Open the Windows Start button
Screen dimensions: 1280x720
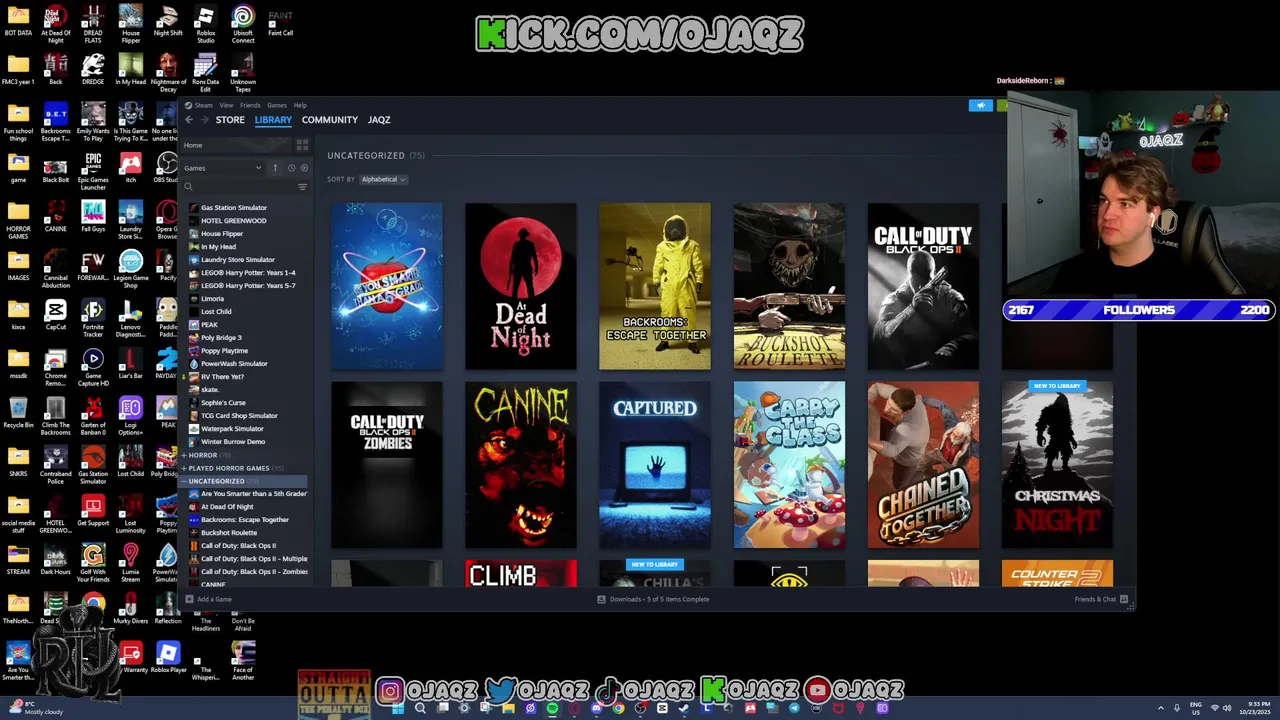point(398,708)
